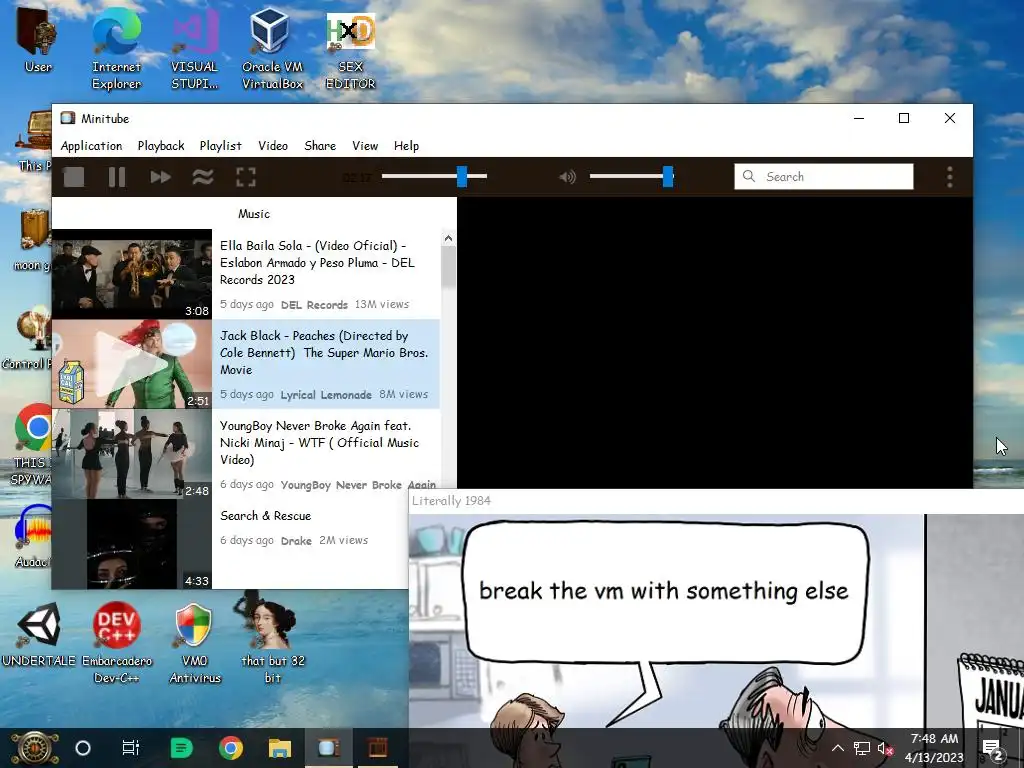This screenshot has height=768, width=1024.
Task: Open the green notes app on taskbar
Action: tap(181, 748)
